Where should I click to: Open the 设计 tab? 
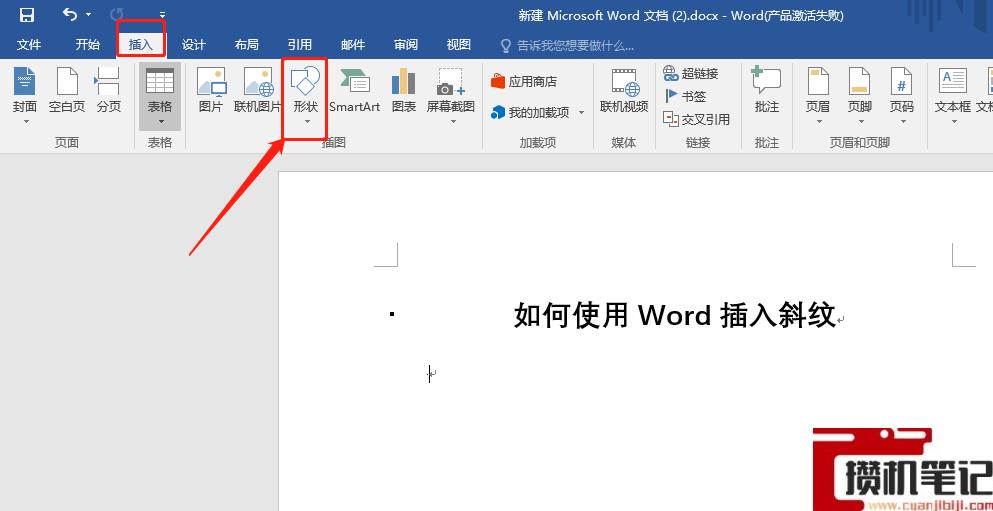click(x=194, y=44)
